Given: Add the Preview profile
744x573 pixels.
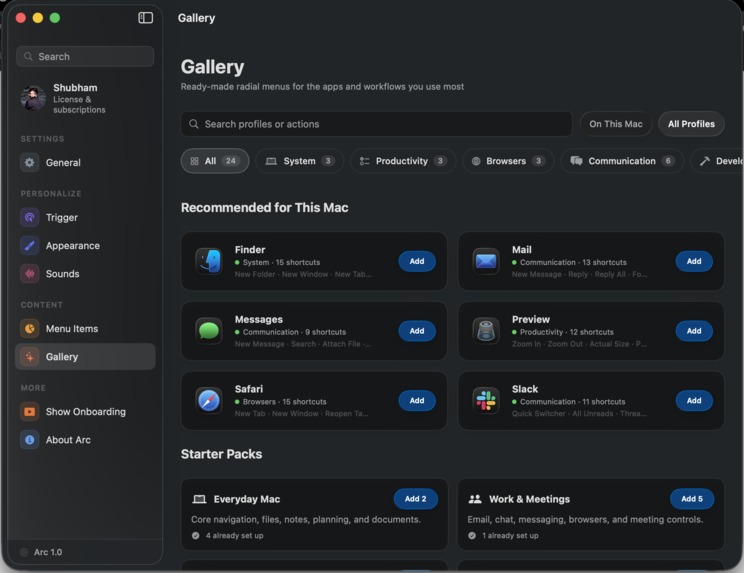Looking at the screenshot, I should (x=694, y=331).
